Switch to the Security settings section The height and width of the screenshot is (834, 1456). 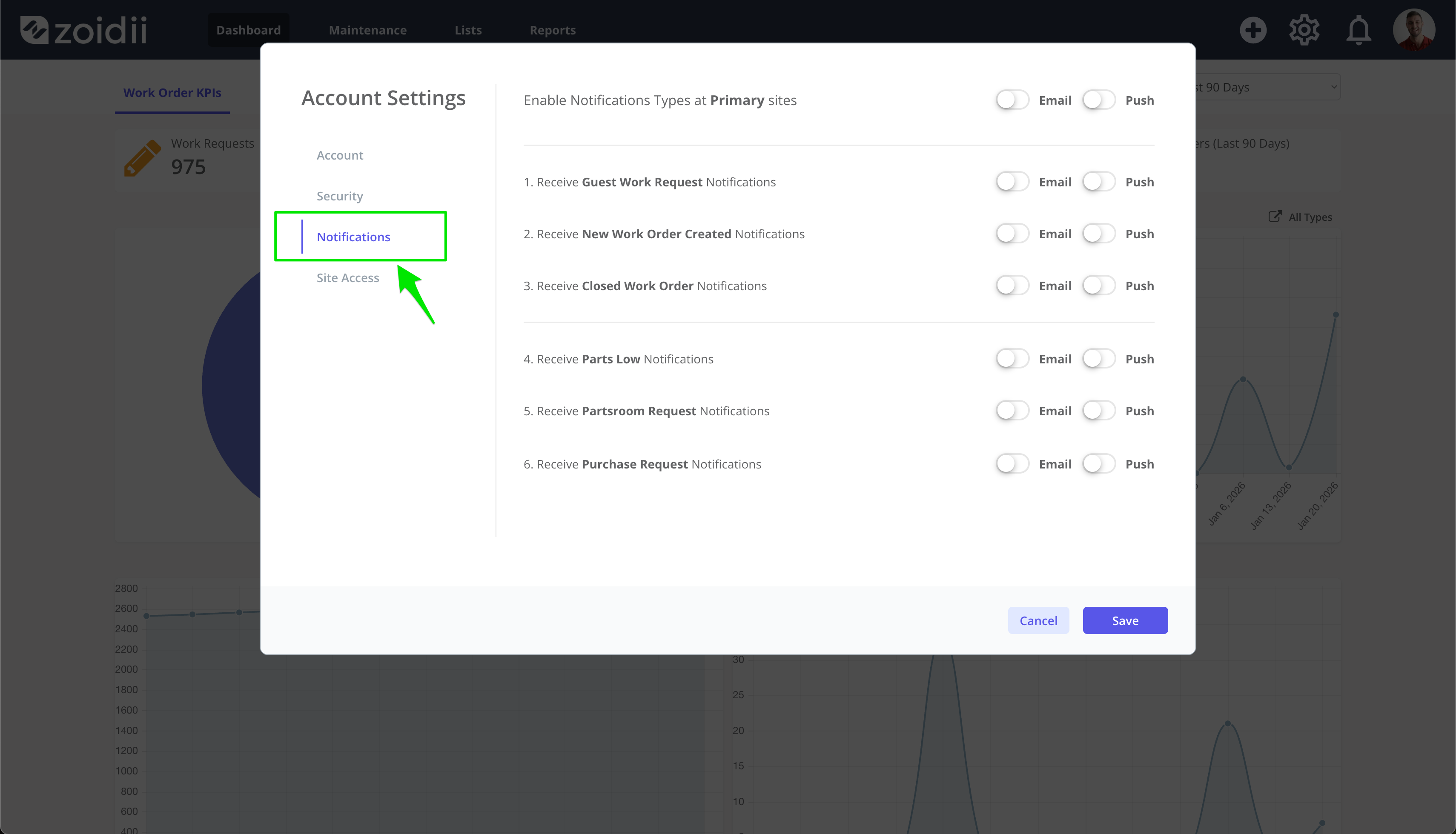pos(340,196)
